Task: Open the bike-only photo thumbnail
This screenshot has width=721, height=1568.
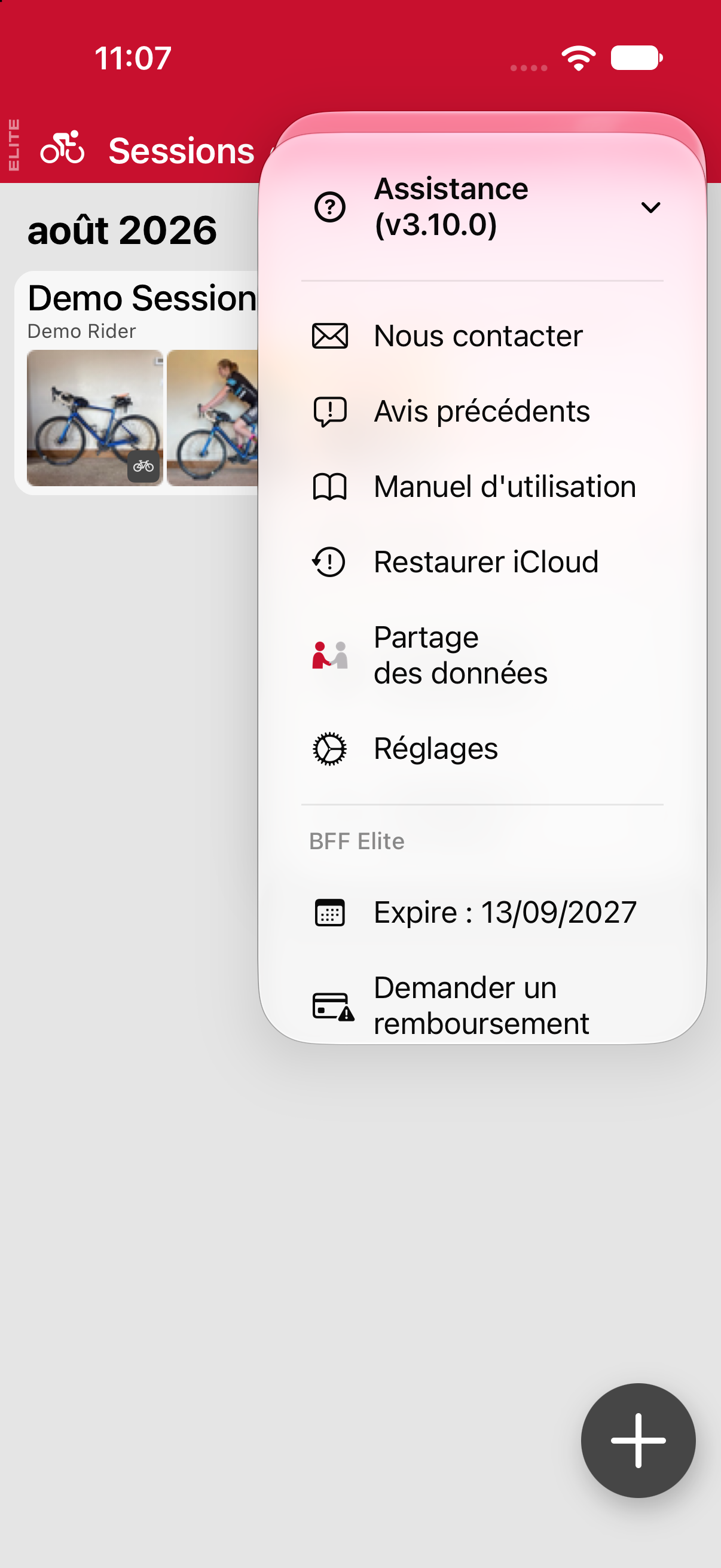Action: (x=95, y=418)
